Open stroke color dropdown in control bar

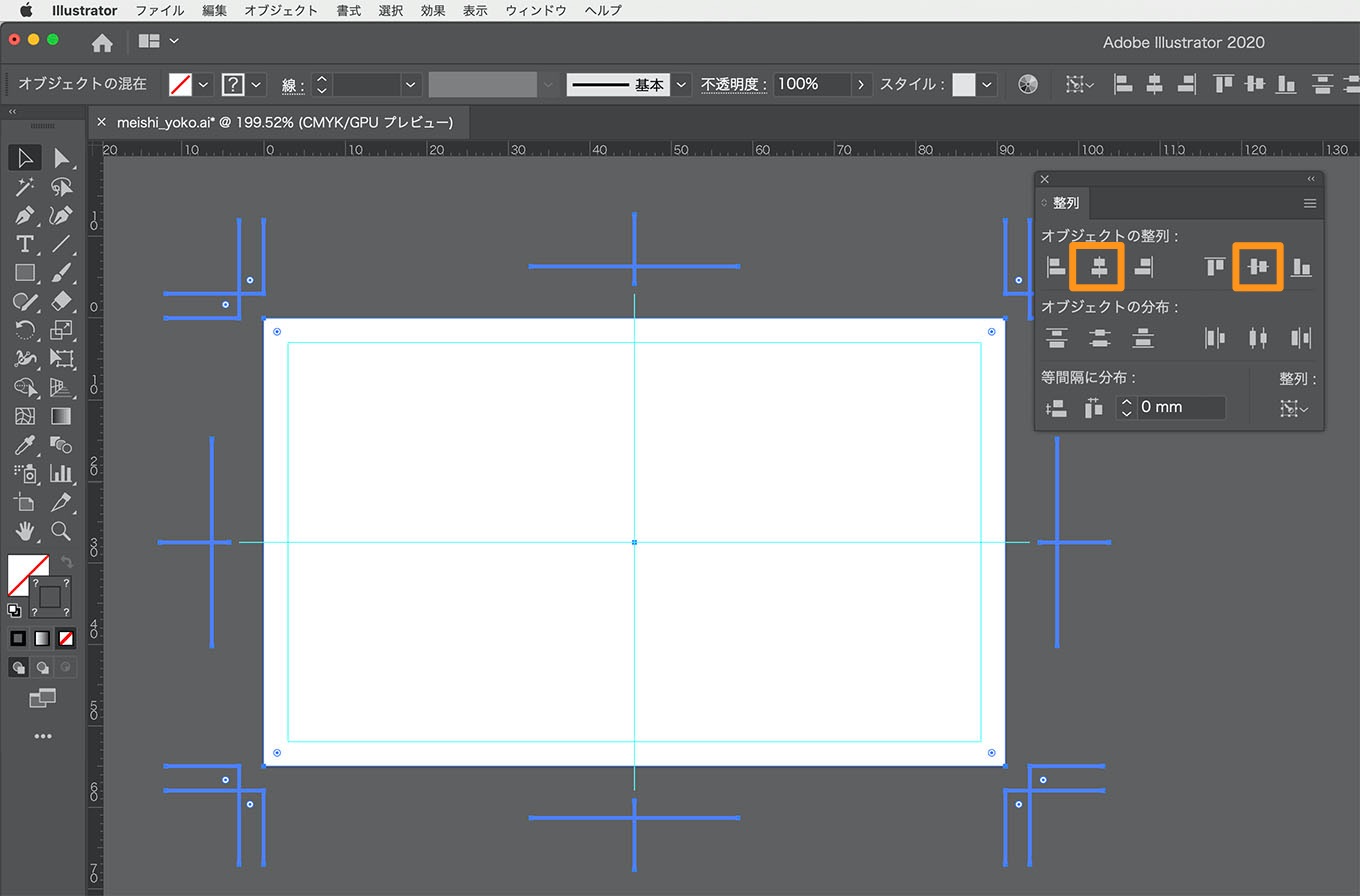point(257,84)
